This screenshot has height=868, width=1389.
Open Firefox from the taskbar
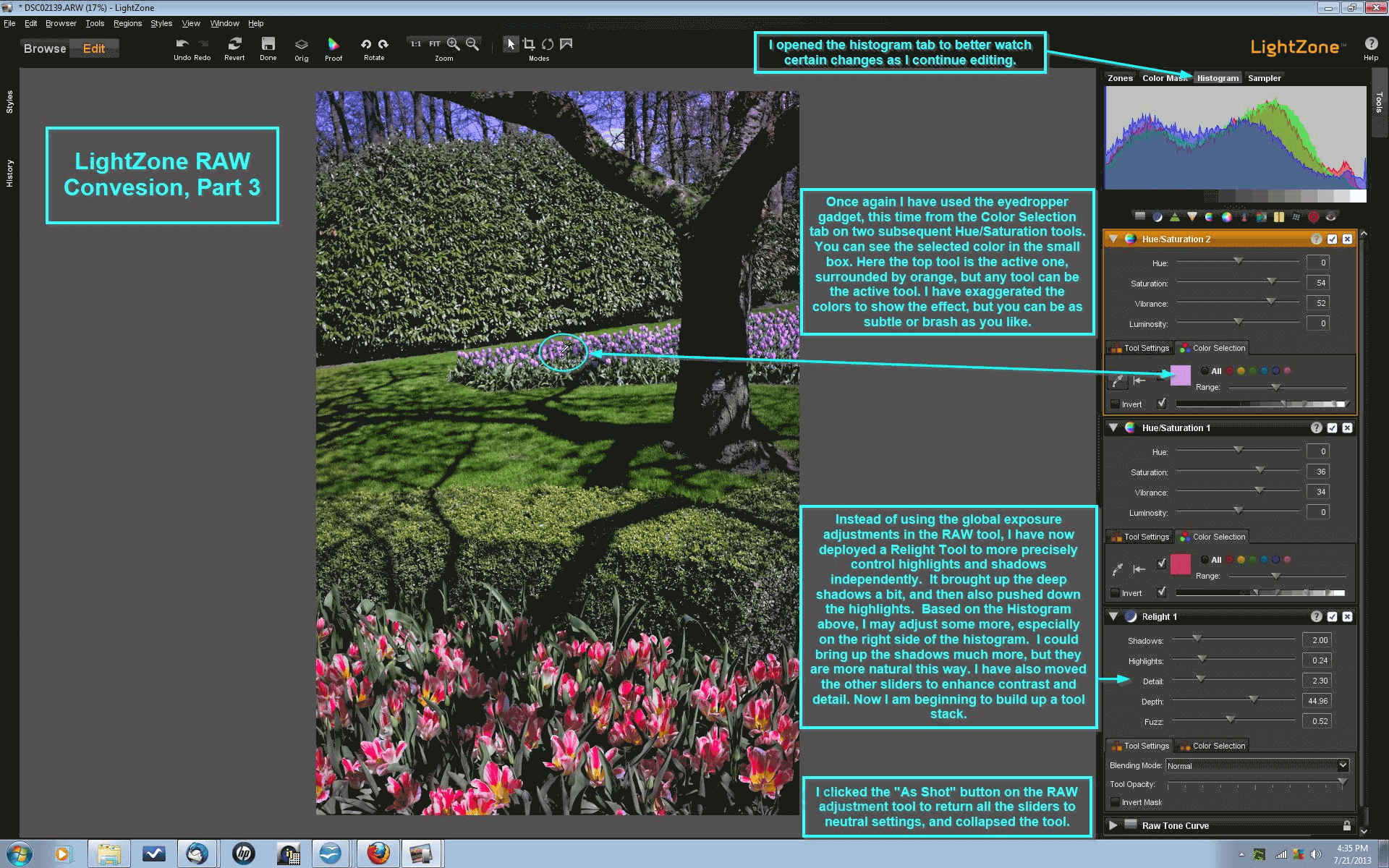point(377,854)
